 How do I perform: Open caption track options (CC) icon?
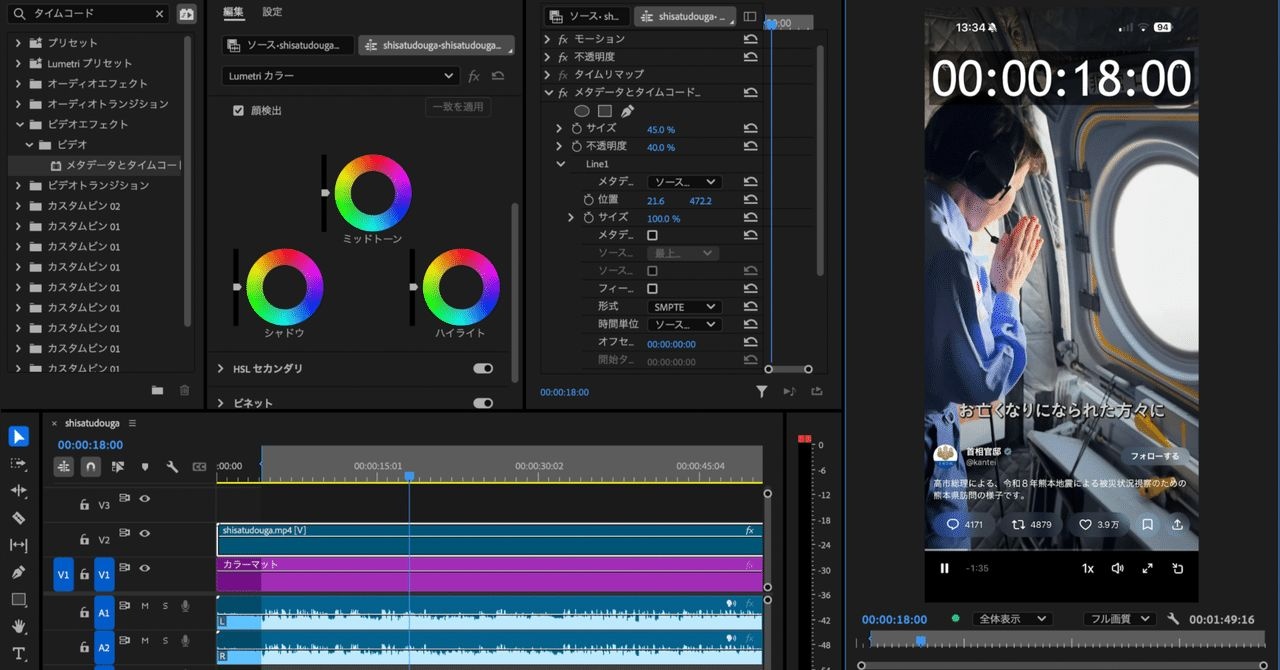click(199, 466)
